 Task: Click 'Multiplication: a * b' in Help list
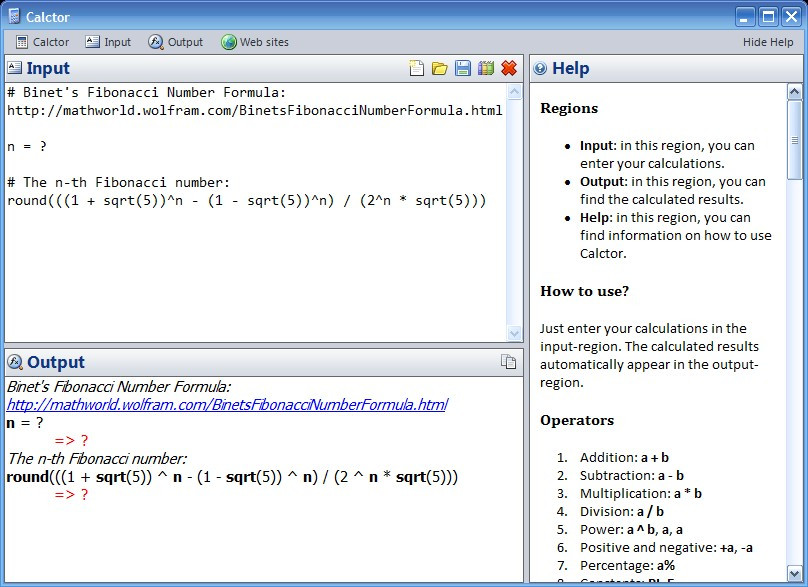pos(641,493)
